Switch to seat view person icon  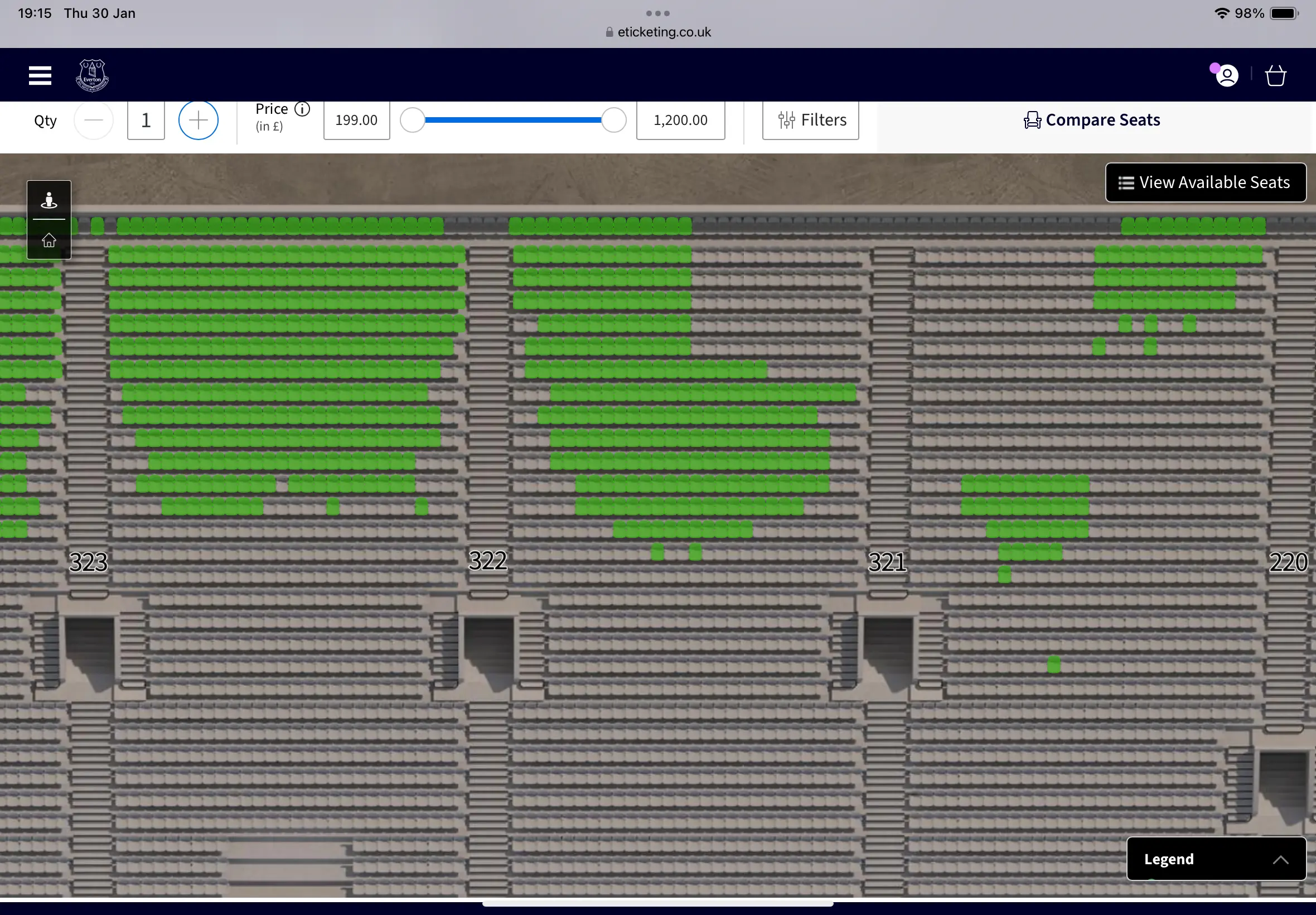[49, 200]
